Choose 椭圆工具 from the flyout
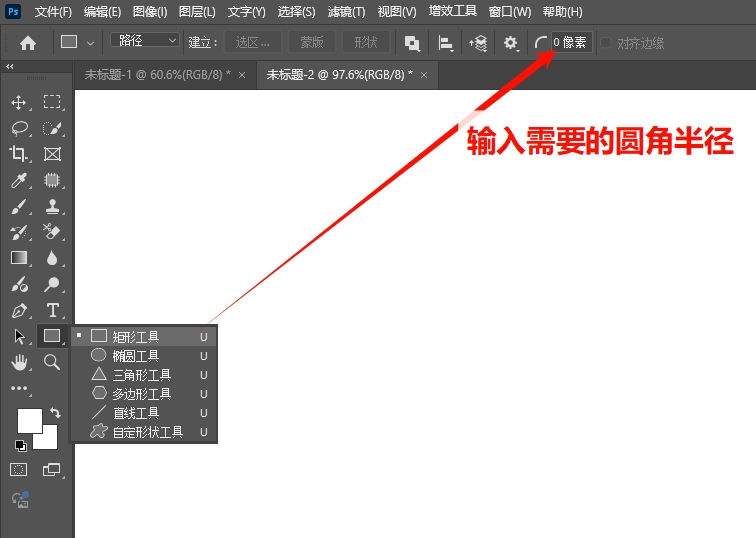Viewport: 756px width, 538px height. point(144,356)
